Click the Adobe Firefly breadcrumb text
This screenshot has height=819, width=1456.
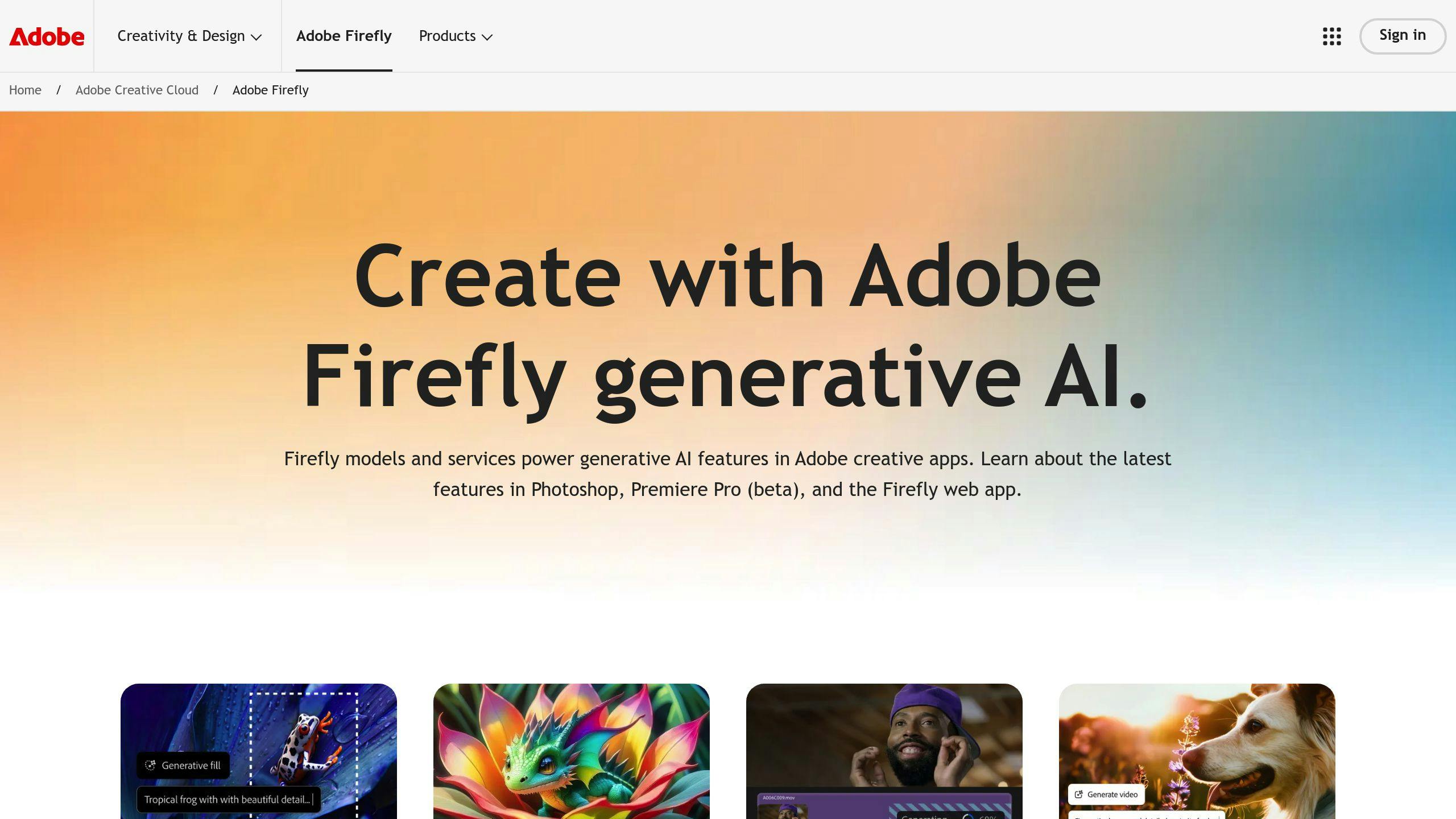[x=271, y=90]
